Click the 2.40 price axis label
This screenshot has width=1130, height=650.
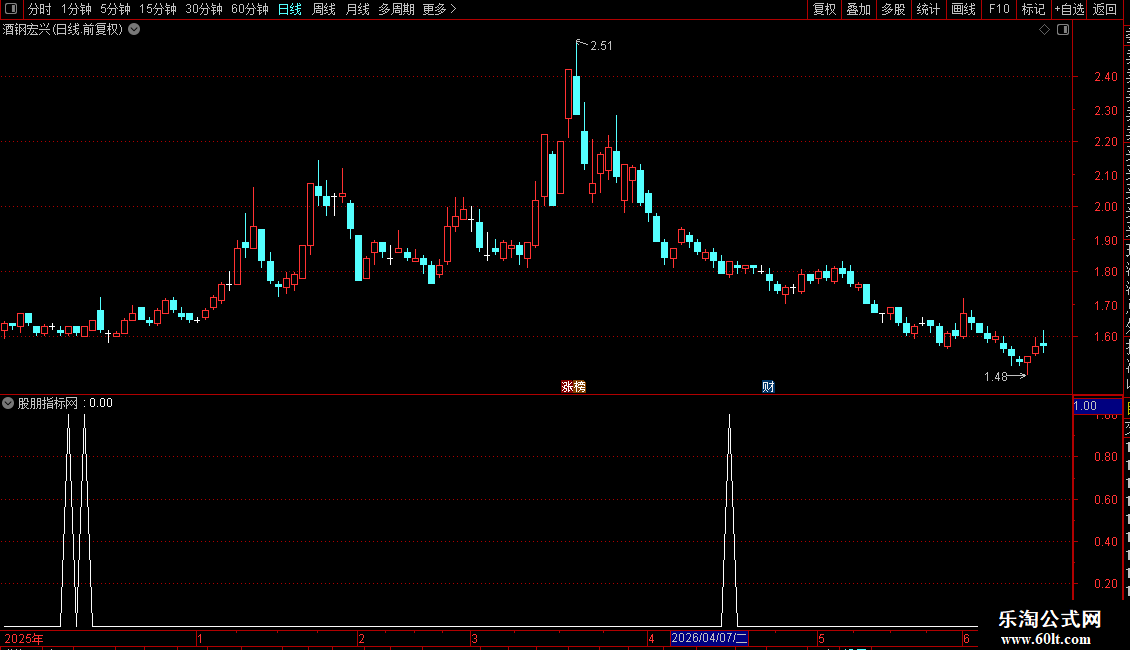[x=1106, y=76]
